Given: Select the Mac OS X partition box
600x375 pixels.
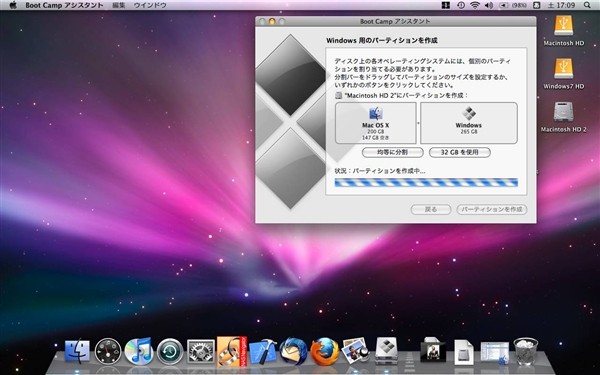Looking at the screenshot, I should coord(375,123).
